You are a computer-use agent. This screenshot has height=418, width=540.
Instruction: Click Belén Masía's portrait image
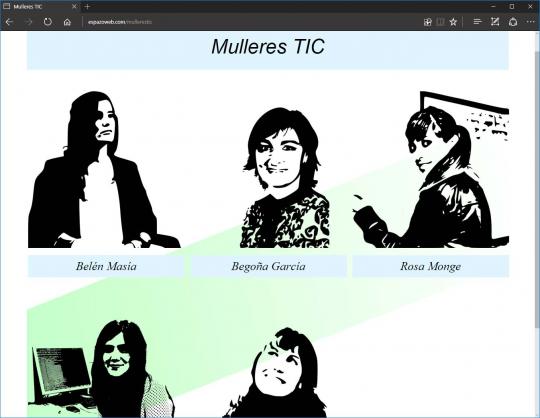coord(104,169)
